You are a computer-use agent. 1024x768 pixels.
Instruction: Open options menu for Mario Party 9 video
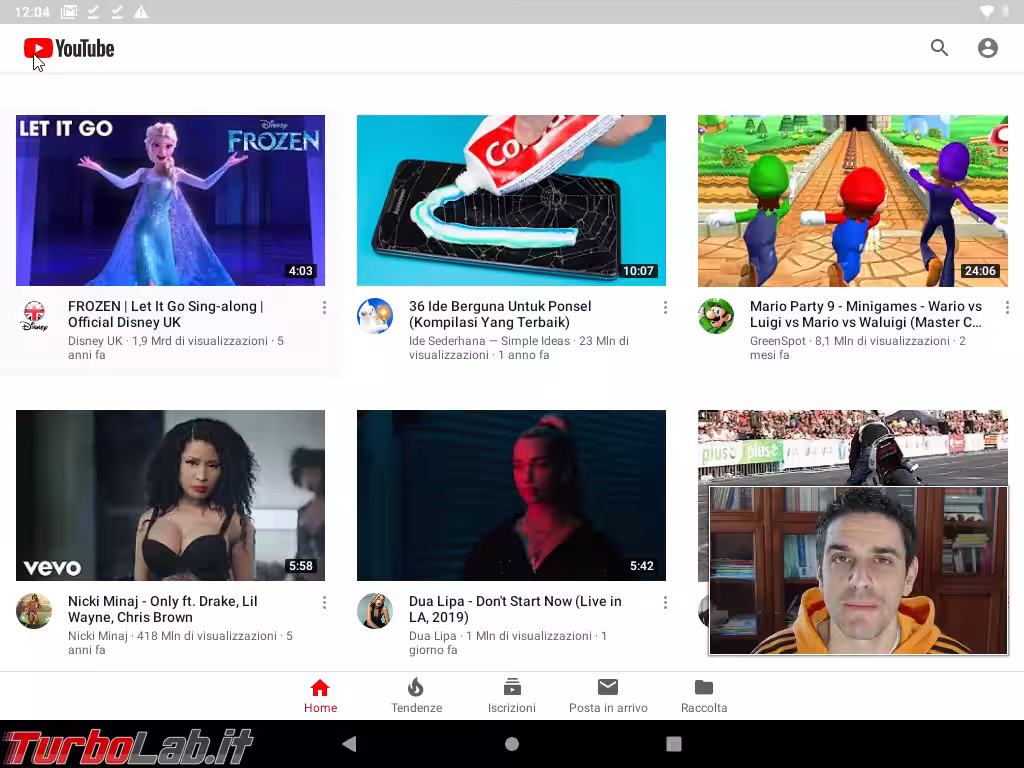[1006, 308]
